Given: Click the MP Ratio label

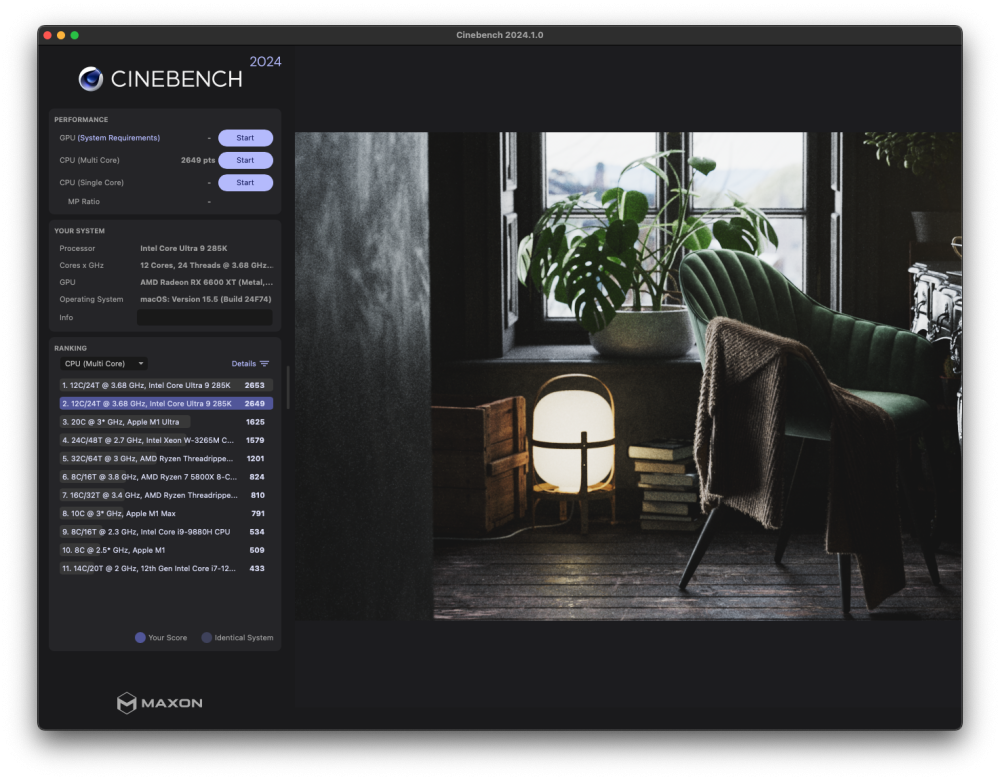Looking at the screenshot, I should (84, 202).
